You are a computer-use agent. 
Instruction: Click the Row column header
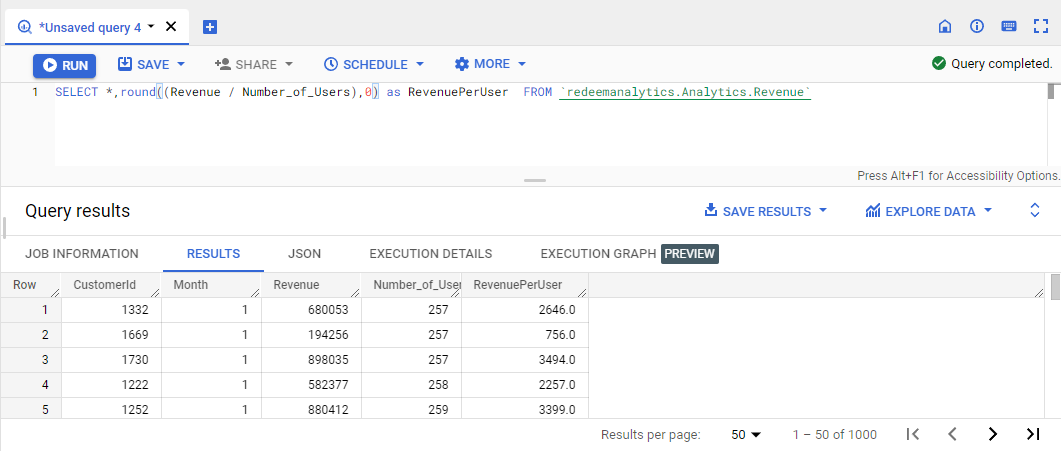pos(30,285)
